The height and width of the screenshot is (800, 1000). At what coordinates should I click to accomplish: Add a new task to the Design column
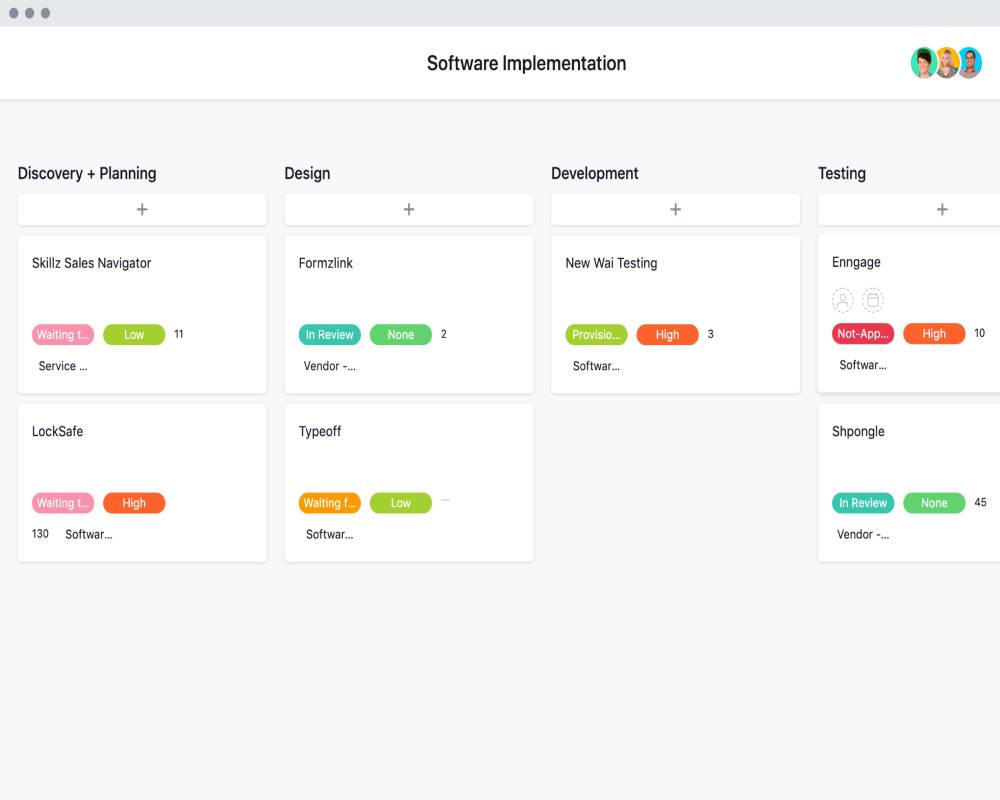408,209
